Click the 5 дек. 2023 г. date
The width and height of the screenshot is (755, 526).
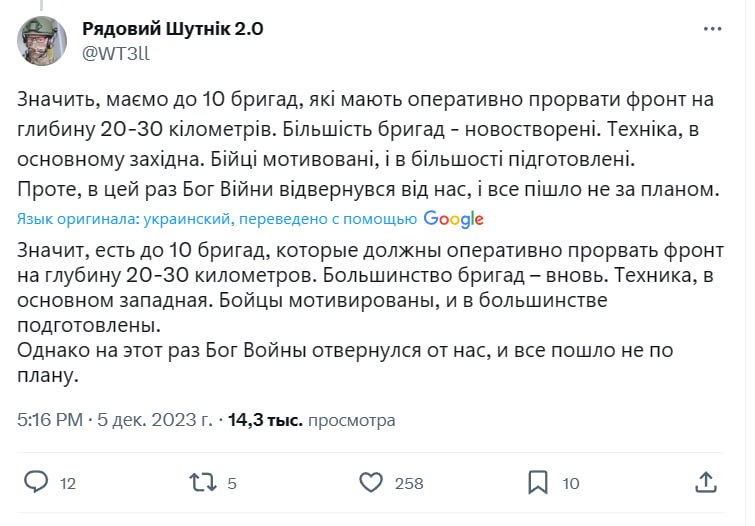point(154,421)
